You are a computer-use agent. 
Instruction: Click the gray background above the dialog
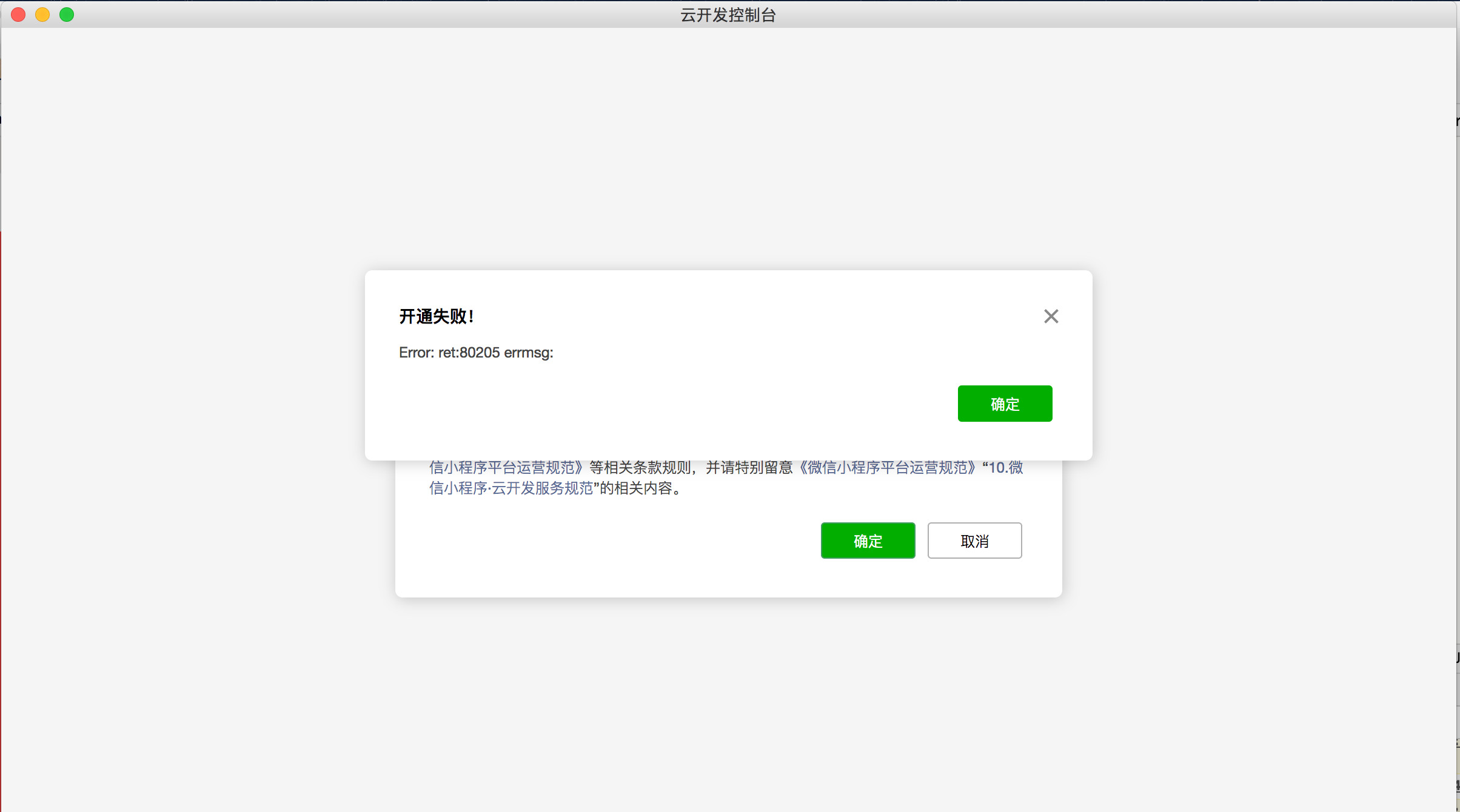click(728, 151)
